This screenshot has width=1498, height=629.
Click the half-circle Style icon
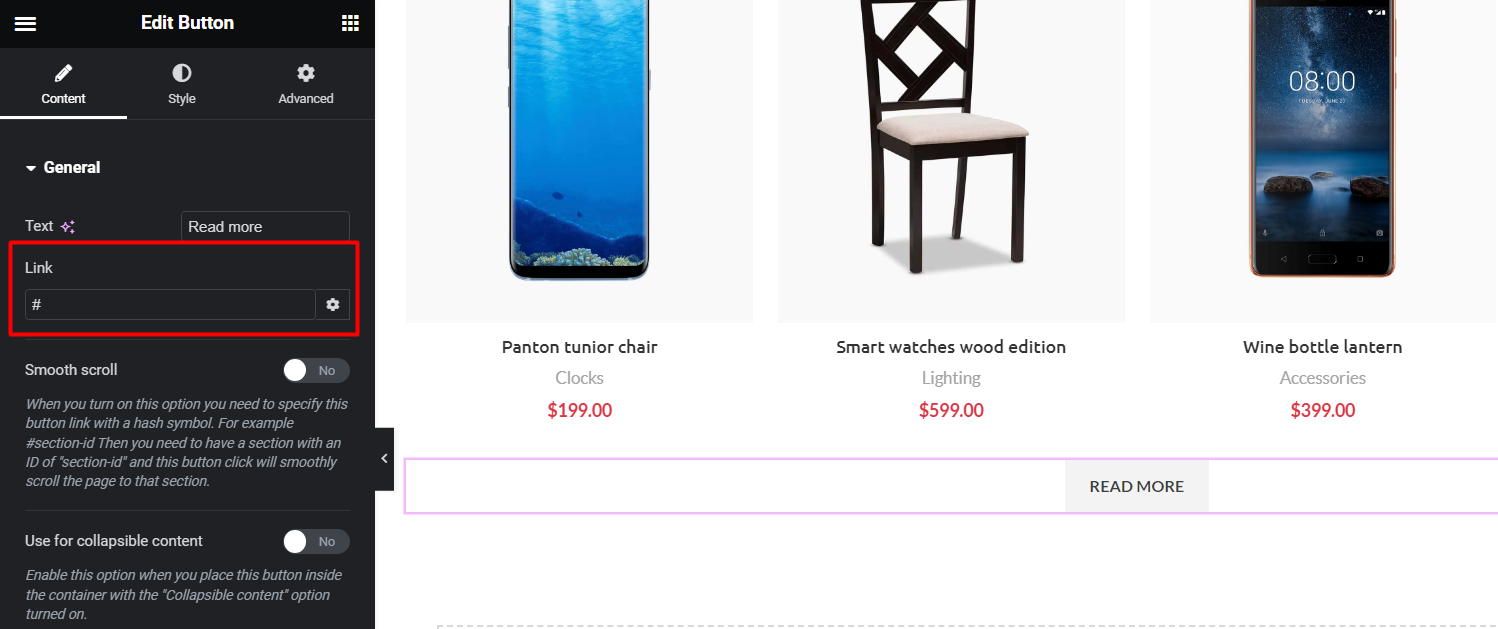(x=181, y=73)
